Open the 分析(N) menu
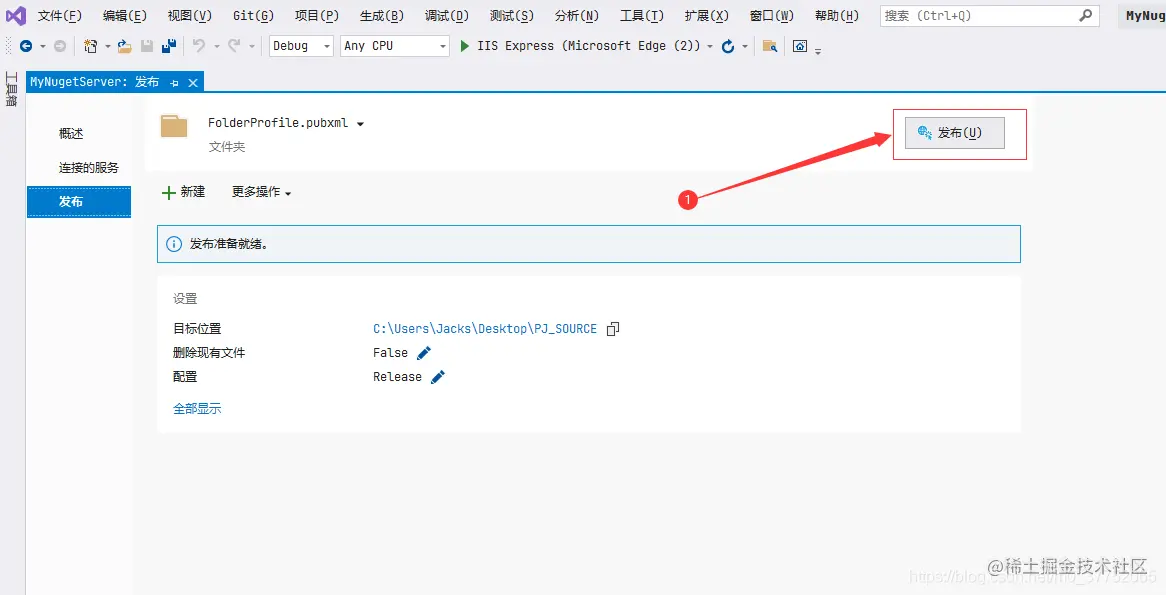The image size is (1166, 595). [x=577, y=16]
